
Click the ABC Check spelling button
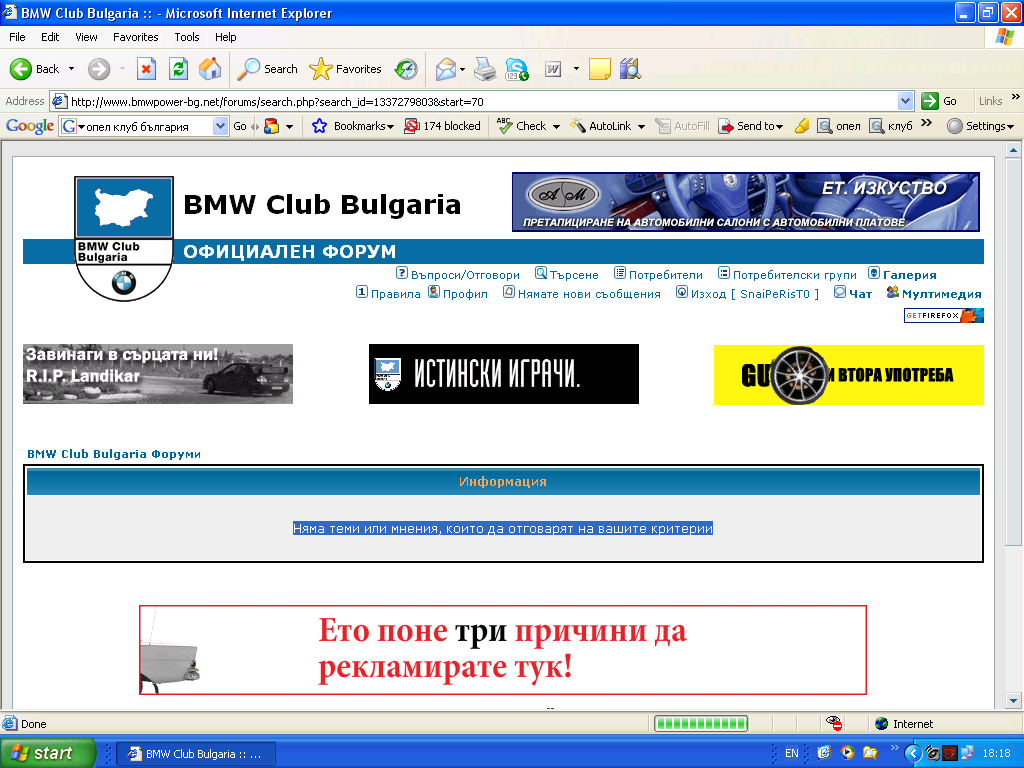tap(521, 126)
